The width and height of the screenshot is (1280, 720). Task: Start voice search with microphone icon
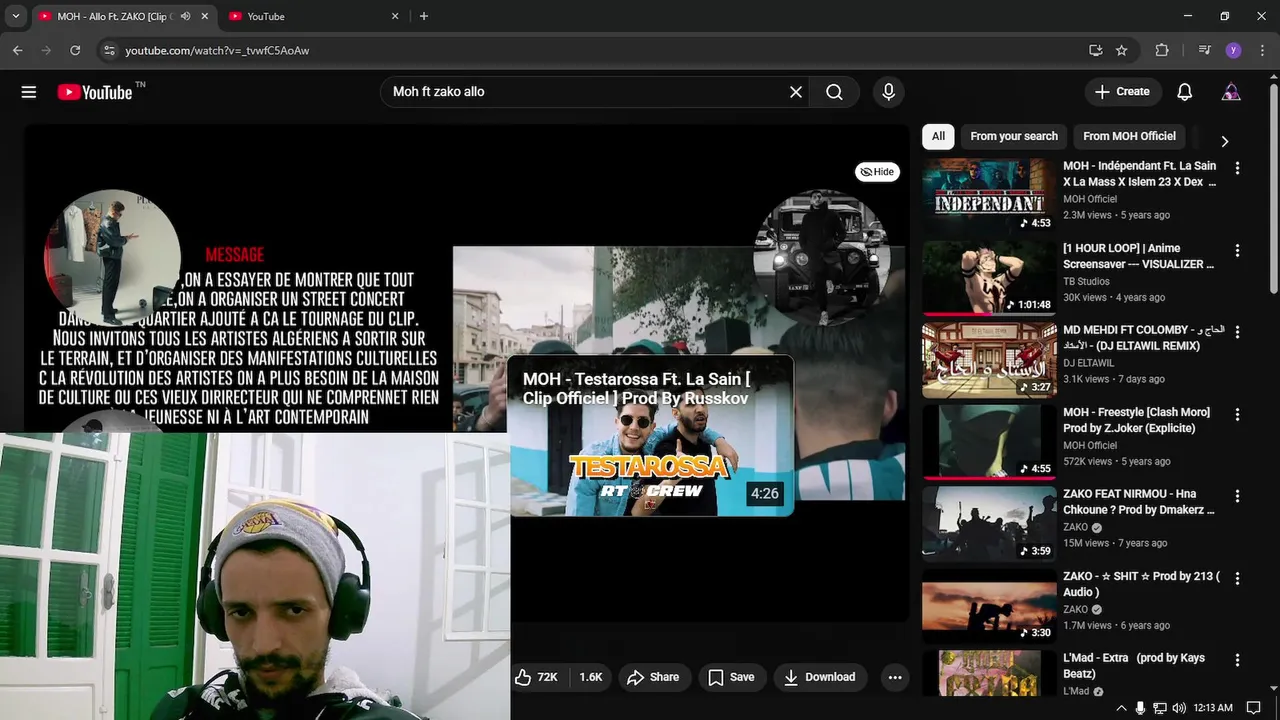888,92
